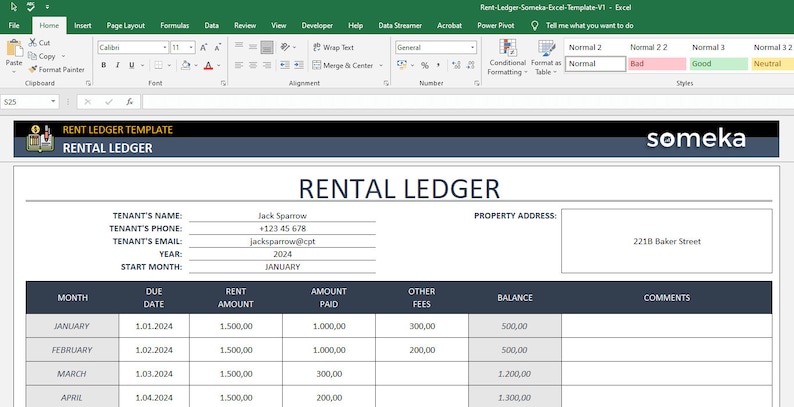Decrease font size with the smaller A
This screenshot has height=407, width=794.
[218, 48]
